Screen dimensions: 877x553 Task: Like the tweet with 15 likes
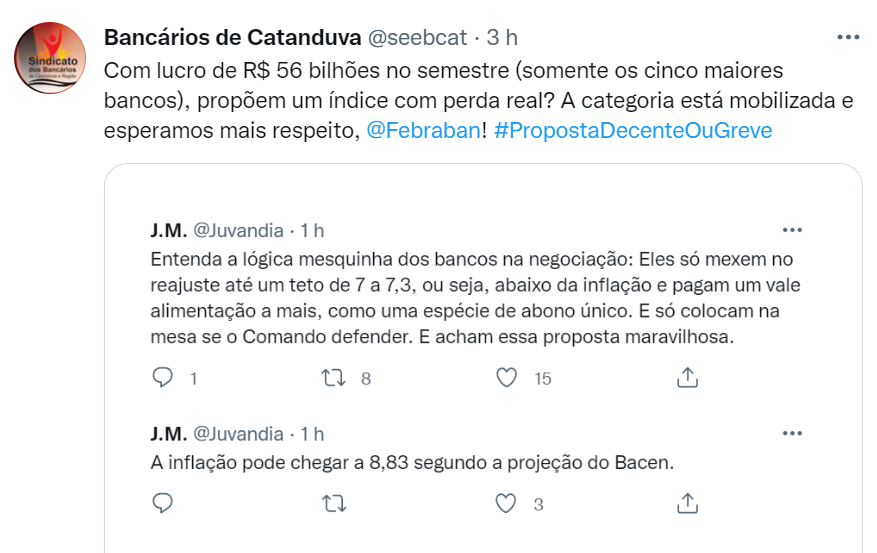click(507, 378)
